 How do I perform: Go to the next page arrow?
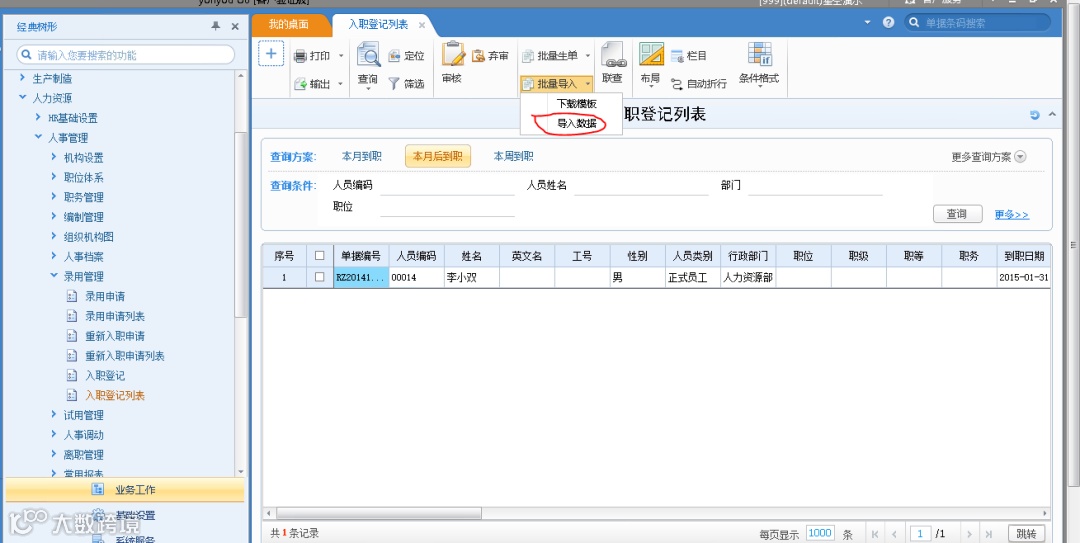pyautogui.click(x=969, y=534)
